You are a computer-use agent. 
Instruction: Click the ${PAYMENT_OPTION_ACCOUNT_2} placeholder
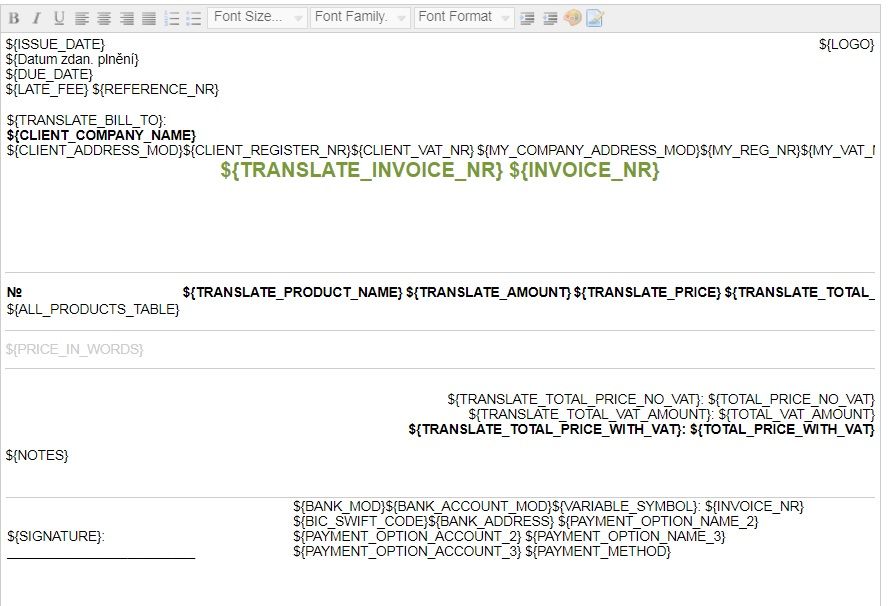tap(407, 536)
